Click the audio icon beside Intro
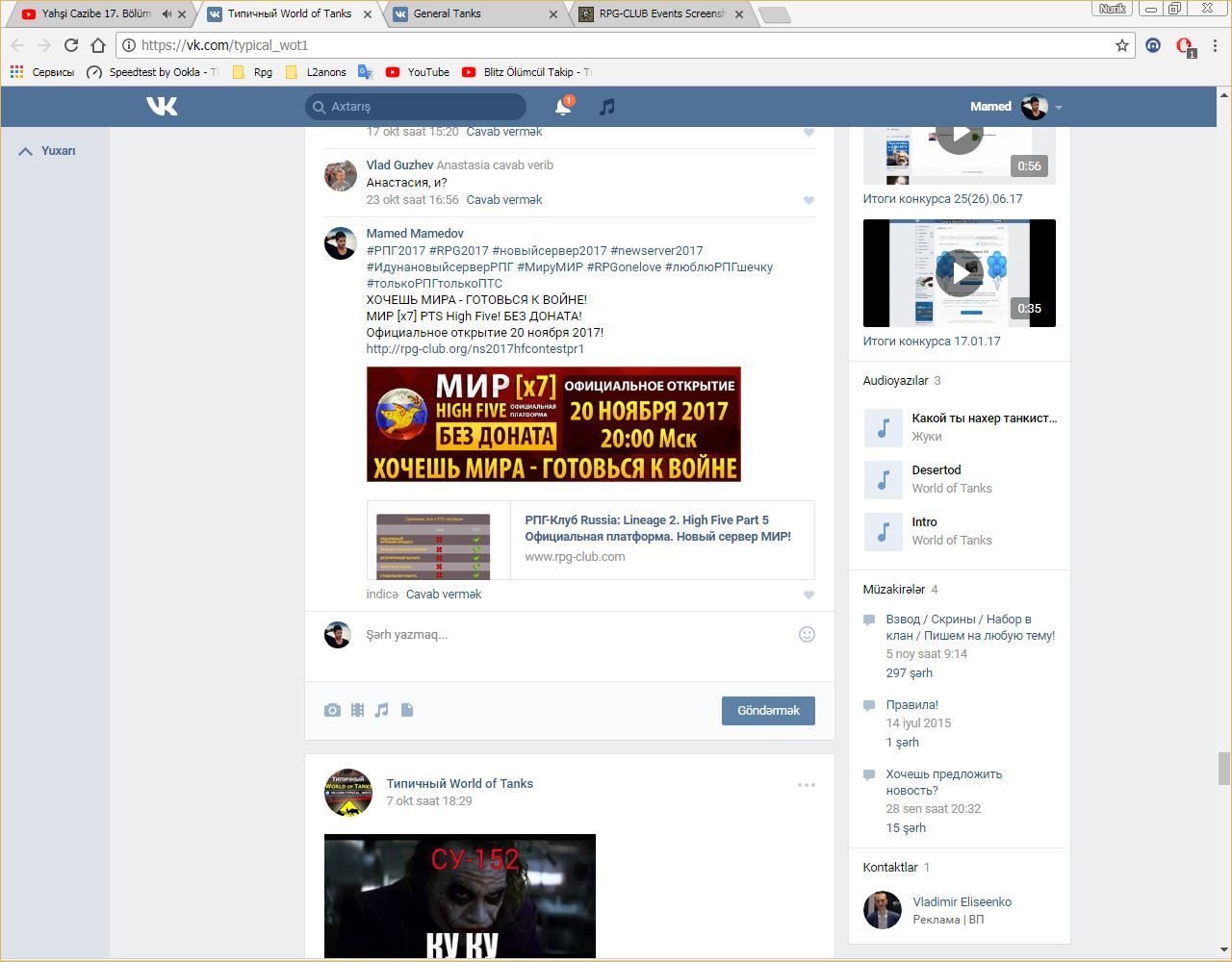Screen dimensions: 1232x962 [883, 531]
